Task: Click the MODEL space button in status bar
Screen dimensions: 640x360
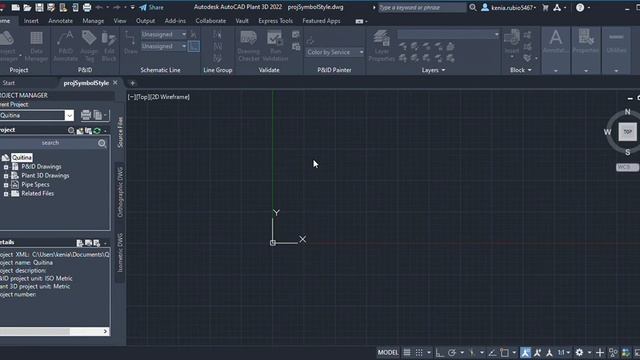Action: (388, 353)
